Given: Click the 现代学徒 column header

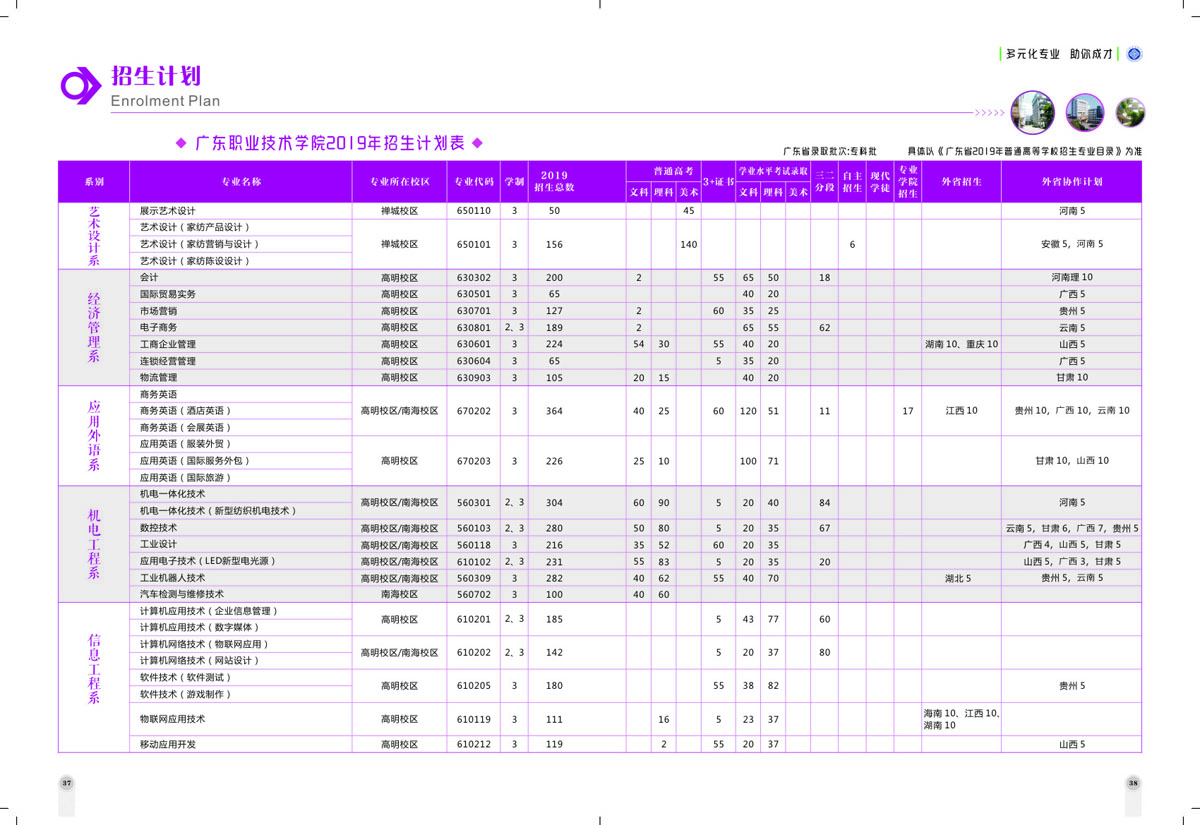Looking at the screenshot, I should pos(879,182).
